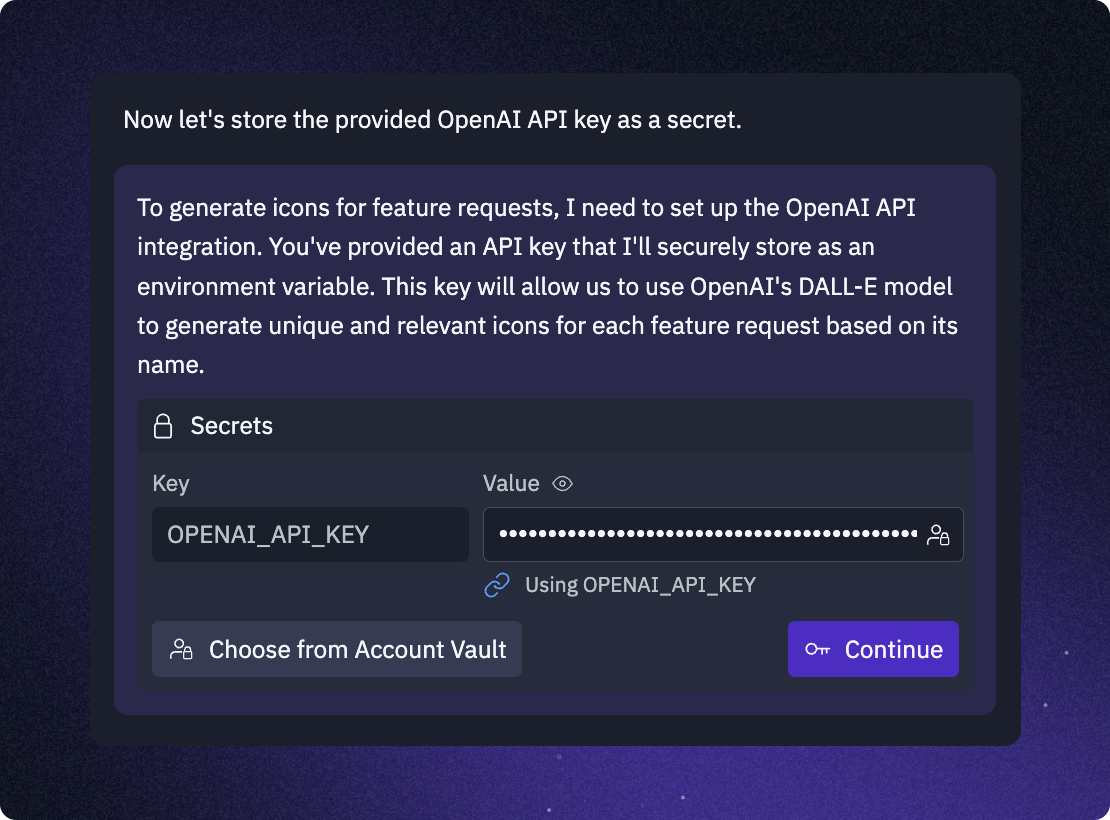Click the Key column label
The height and width of the screenshot is (820, 1110).
point(171,484)
